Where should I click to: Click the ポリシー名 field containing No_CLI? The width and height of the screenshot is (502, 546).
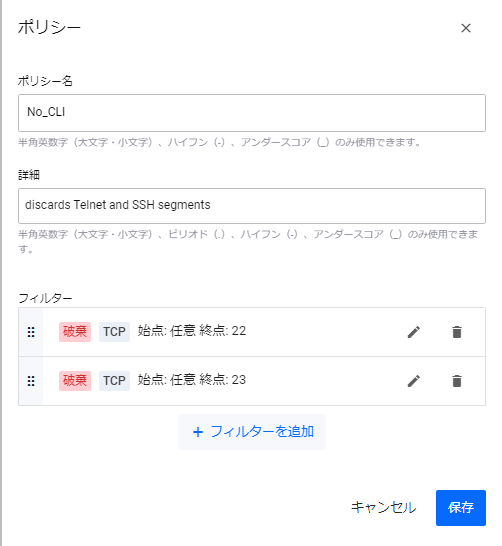point(252,113)
